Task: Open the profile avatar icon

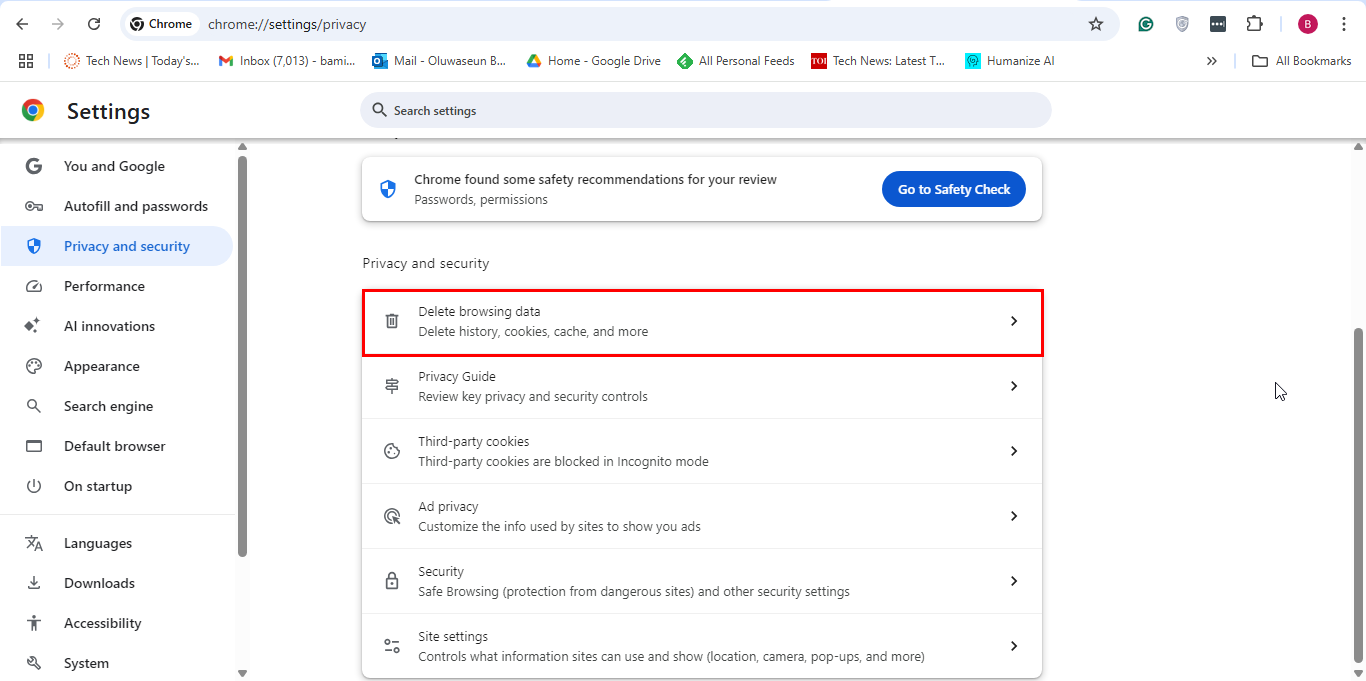Action: 1307,24
